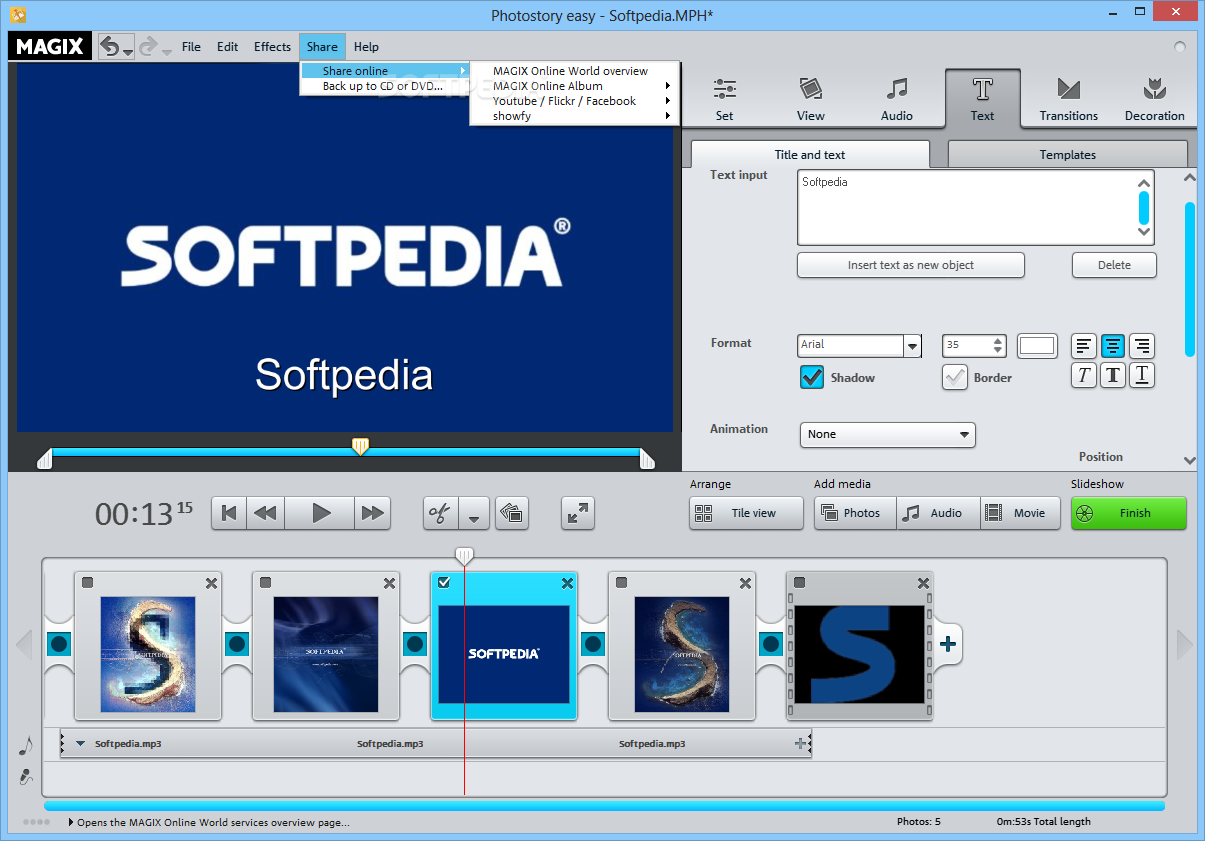Open the Set panel icon
Screen dimensions: 1205x841
725,89
